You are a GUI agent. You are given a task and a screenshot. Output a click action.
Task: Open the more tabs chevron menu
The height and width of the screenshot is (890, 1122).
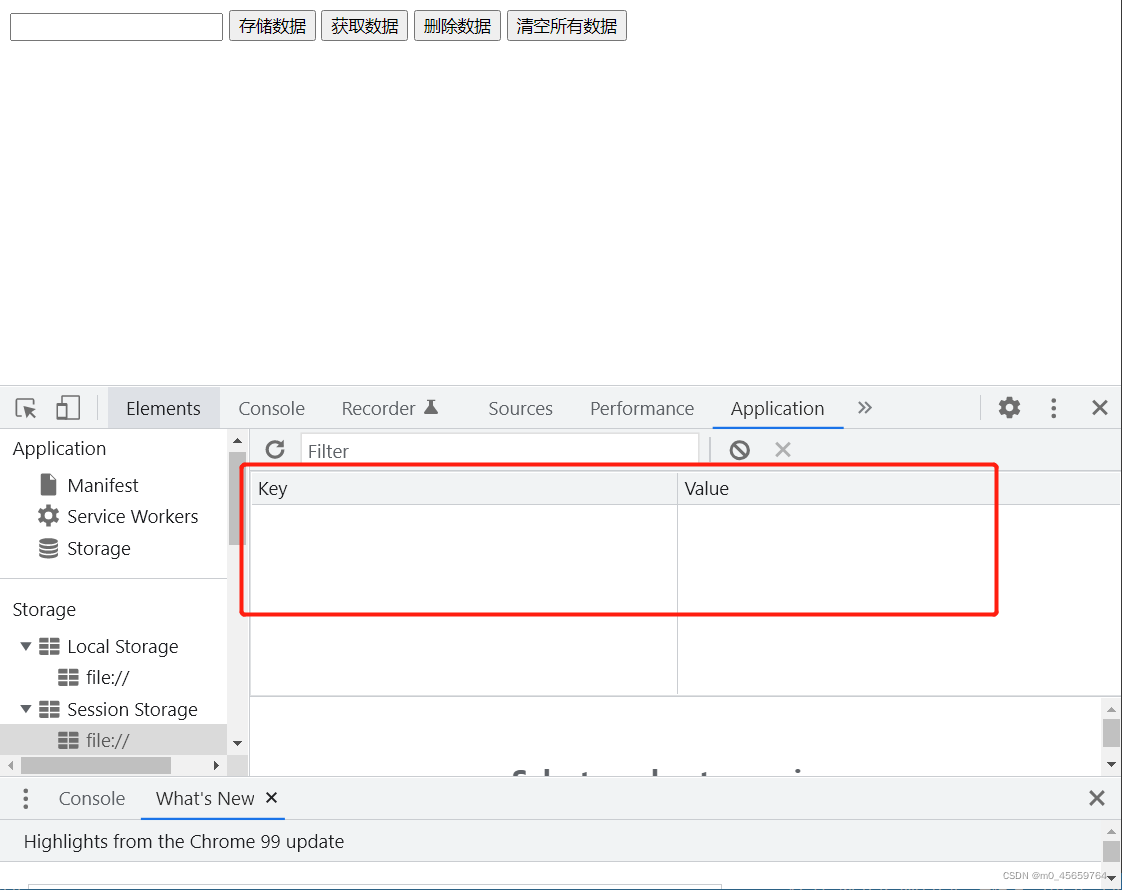coord(864,408)
